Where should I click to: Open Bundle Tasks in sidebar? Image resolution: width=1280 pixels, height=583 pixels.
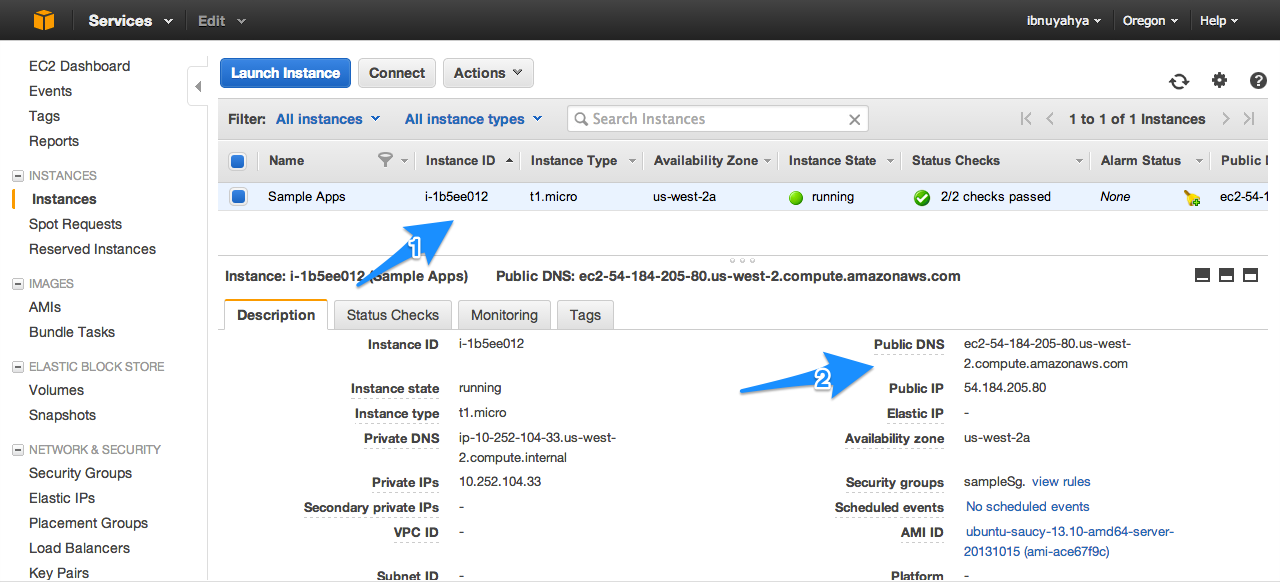click(x=72, y=332)
